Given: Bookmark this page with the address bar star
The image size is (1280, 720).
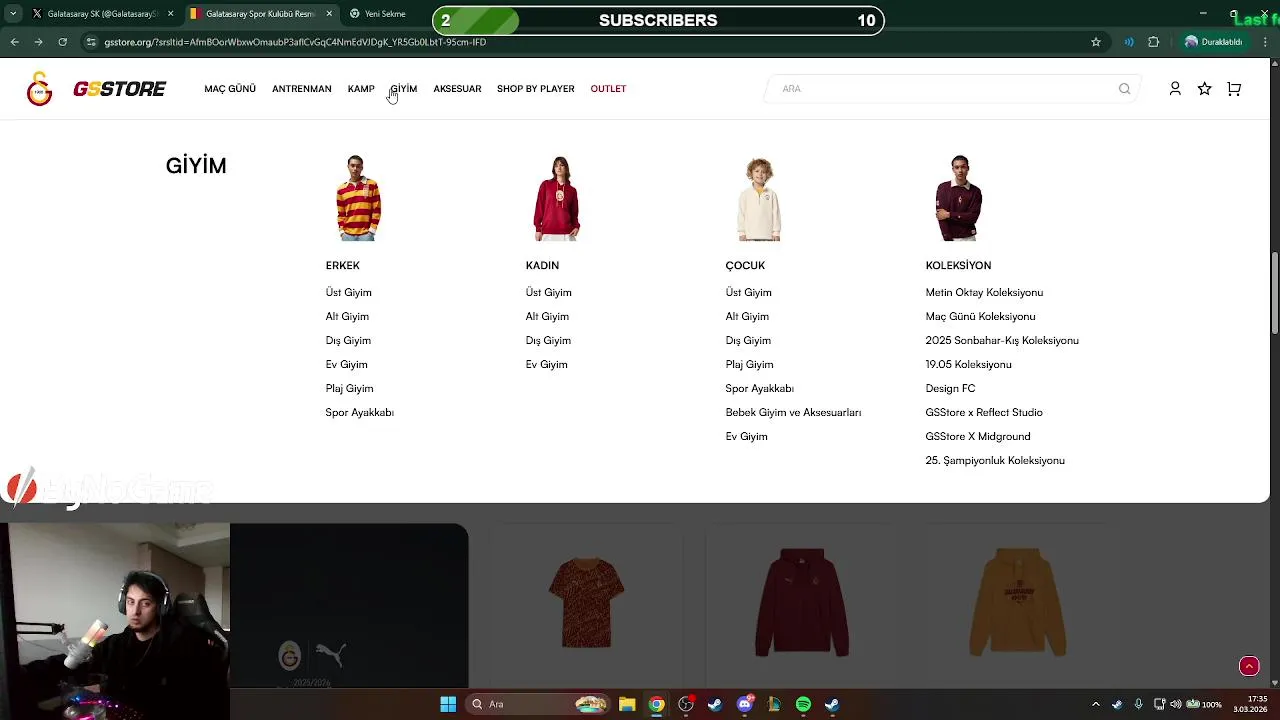Looking at the screenshot, I should (x=1096, y=42).
